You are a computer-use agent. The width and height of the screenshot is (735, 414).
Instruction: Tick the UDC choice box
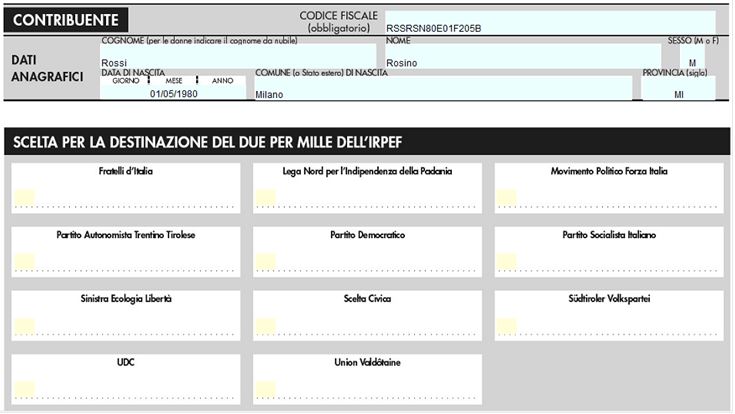click(x=25, y=389)
